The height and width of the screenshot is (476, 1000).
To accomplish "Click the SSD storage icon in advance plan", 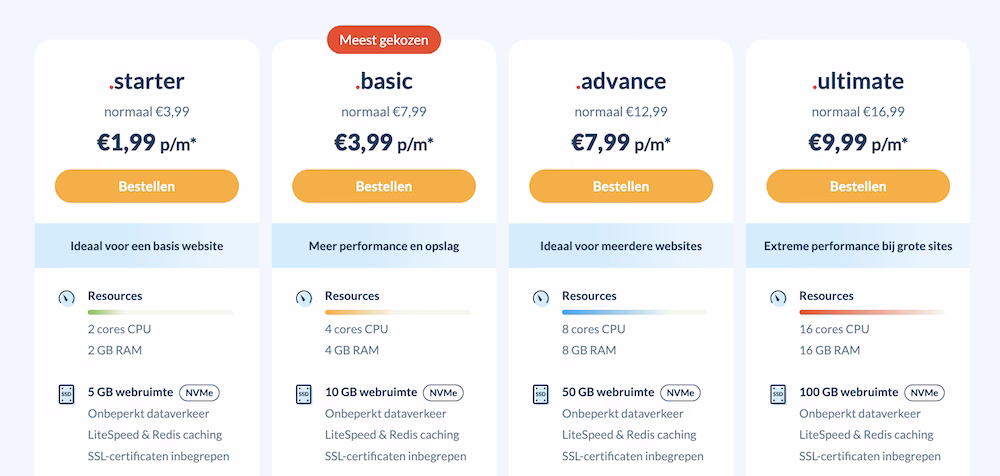I will (x=541, y=394).
